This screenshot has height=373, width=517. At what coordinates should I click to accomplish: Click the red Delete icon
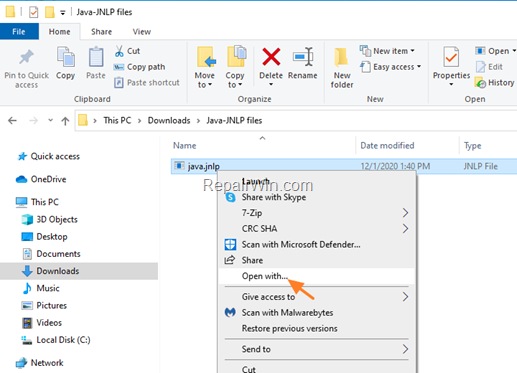(x=271, y=57)
